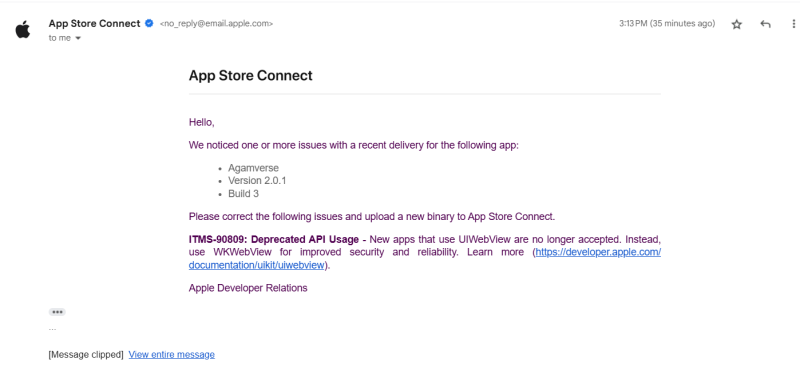800x368 pixels.
Task: Click the '[Message clipped]' notice
Action: [x=86, y=354]
